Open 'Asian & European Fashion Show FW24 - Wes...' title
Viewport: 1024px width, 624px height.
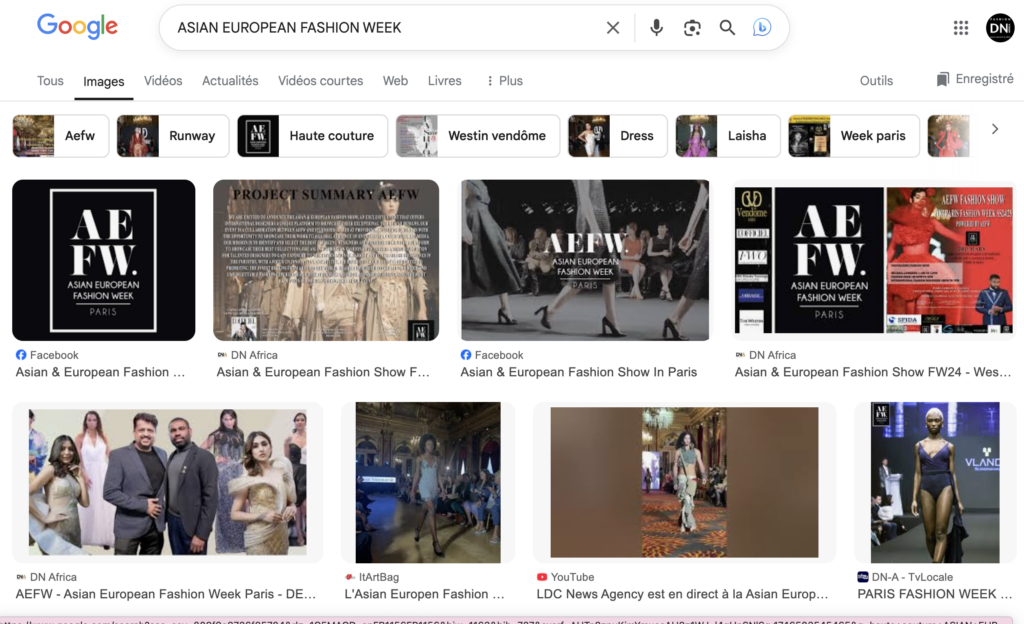[x=874, y=372]
